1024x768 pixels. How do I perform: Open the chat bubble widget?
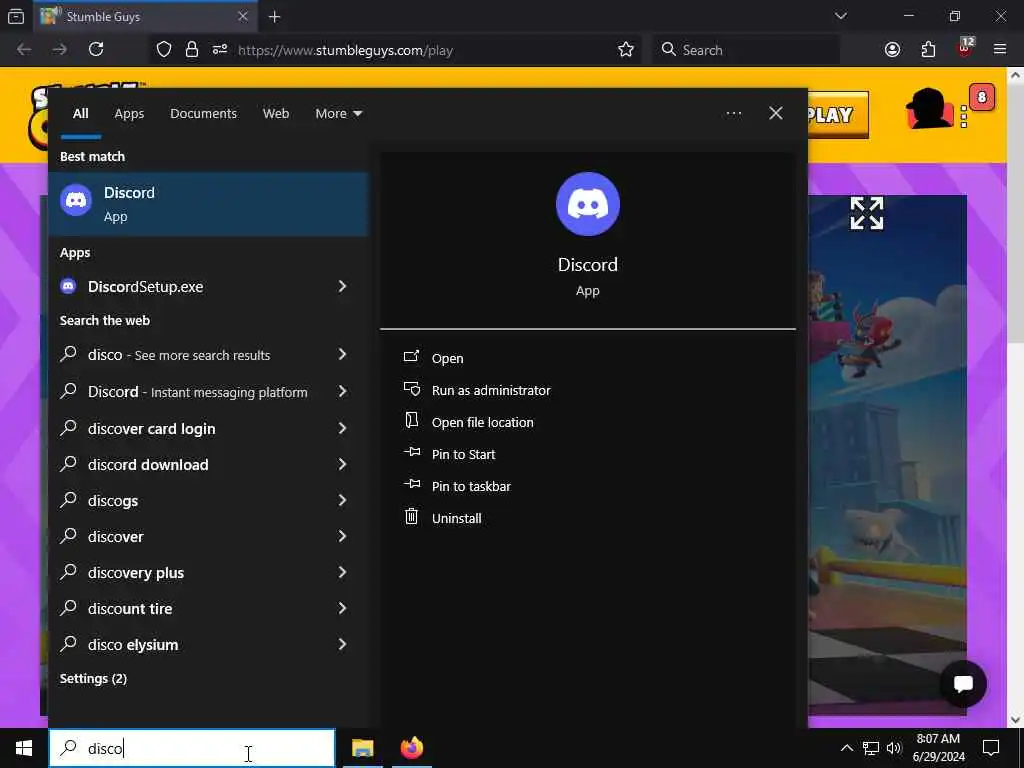[963, 684]
